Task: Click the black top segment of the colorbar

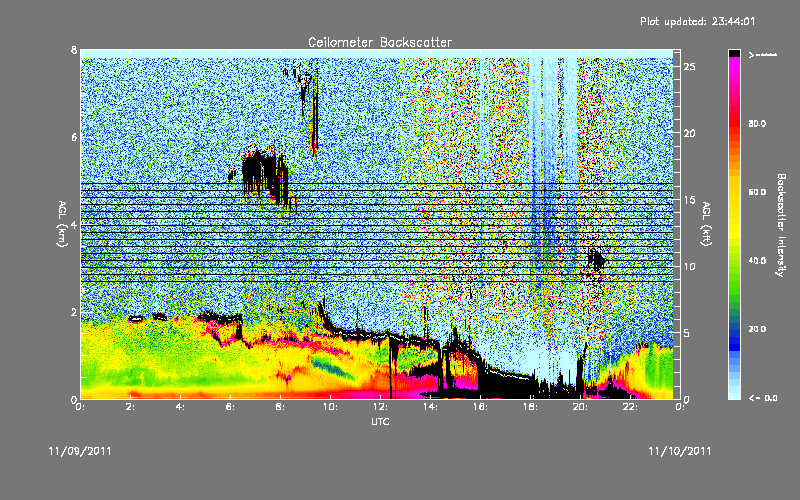Action: tap(734, 53)
